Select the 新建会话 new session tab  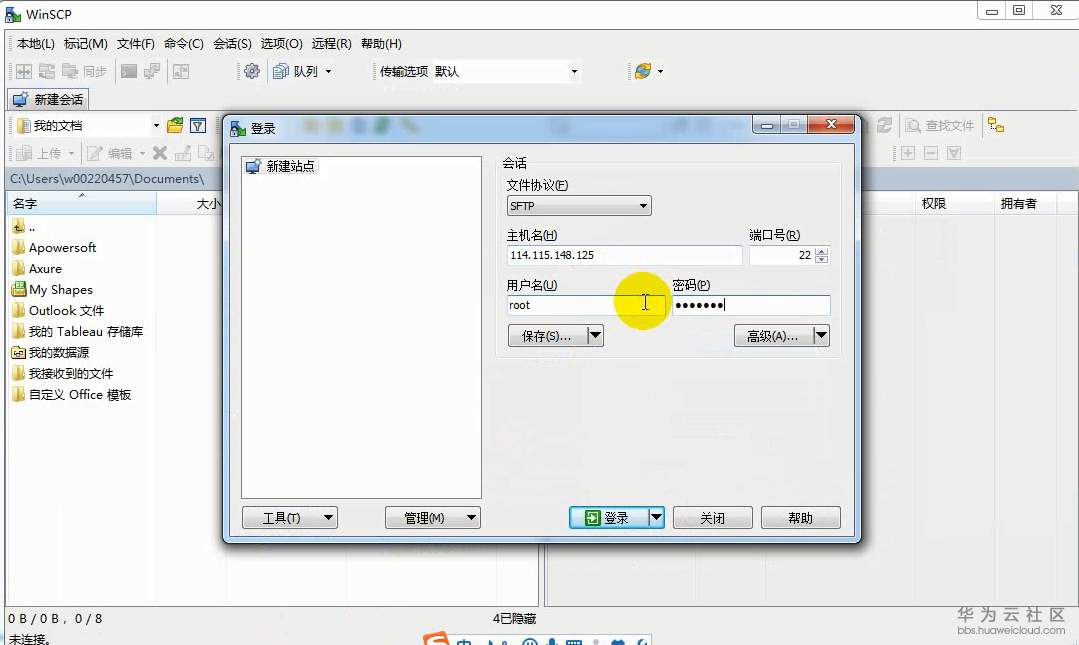[x=48, y=100]
